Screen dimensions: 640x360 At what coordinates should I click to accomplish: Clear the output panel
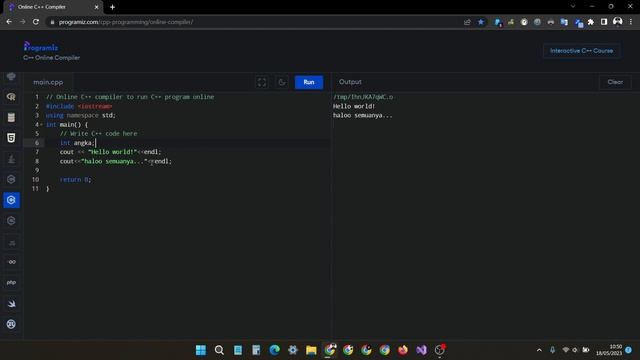coord(615,82)
